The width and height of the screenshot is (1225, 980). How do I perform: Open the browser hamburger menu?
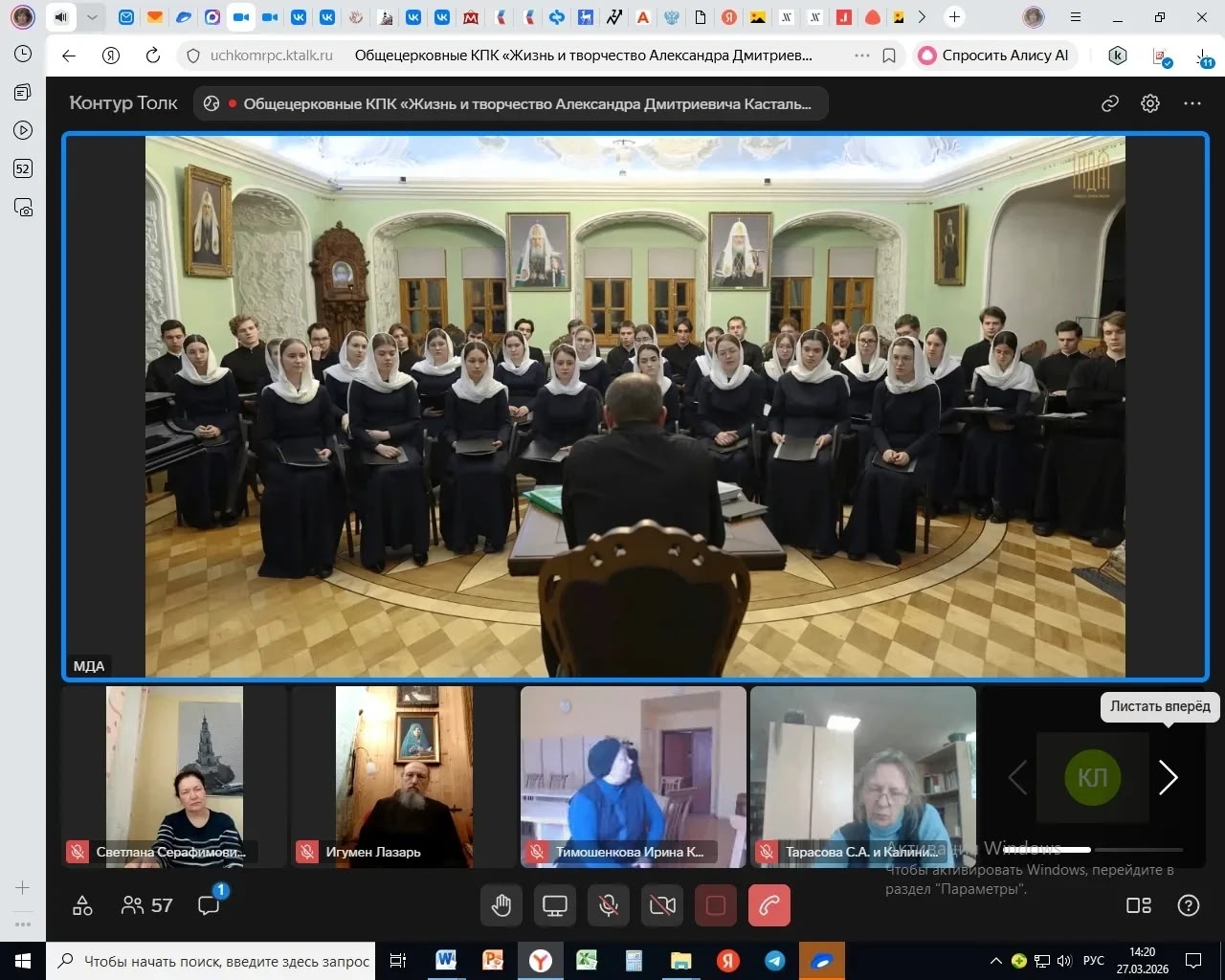[1076, 17]
